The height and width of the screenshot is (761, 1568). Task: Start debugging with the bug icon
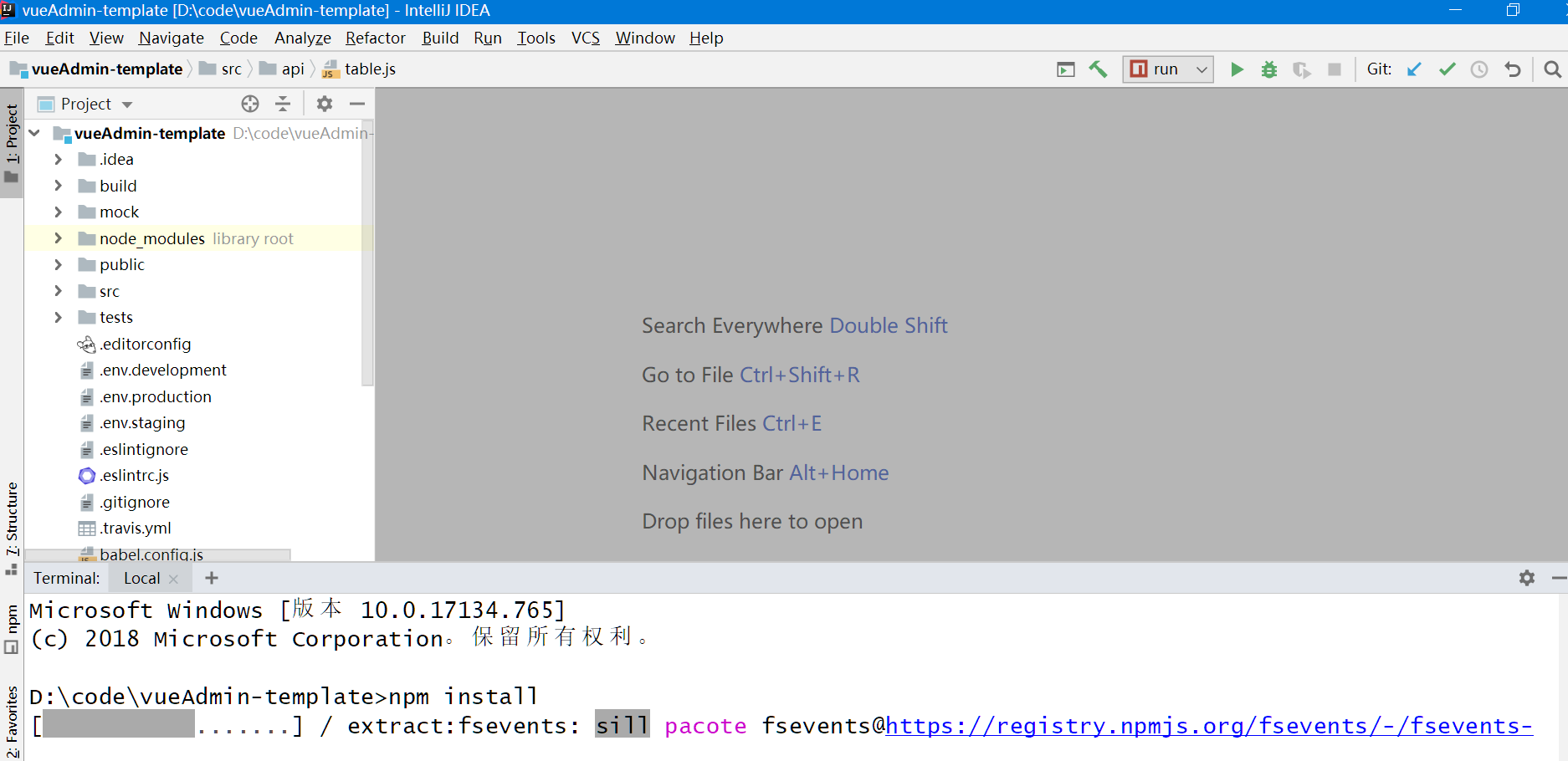click(1269, 69)
